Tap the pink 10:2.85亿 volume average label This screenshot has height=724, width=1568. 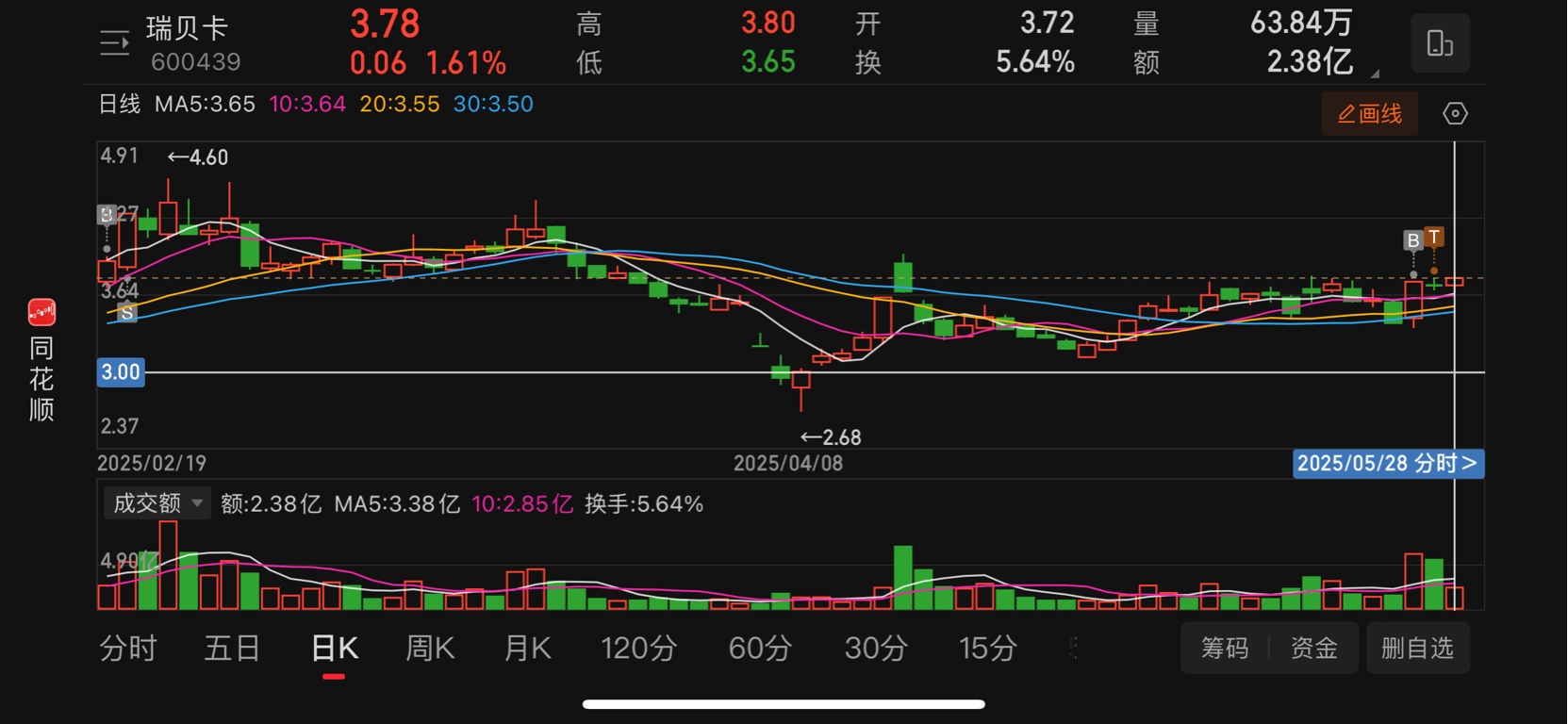click(x=522, y=504)
